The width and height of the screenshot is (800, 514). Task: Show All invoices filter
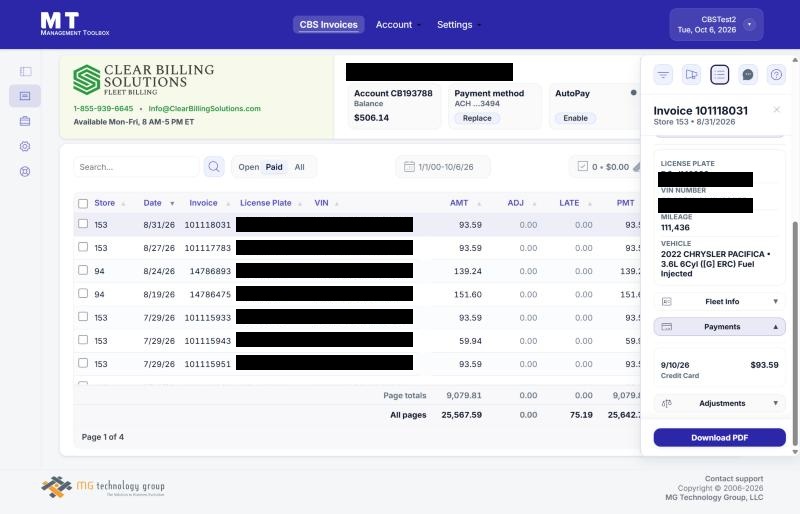299,167
